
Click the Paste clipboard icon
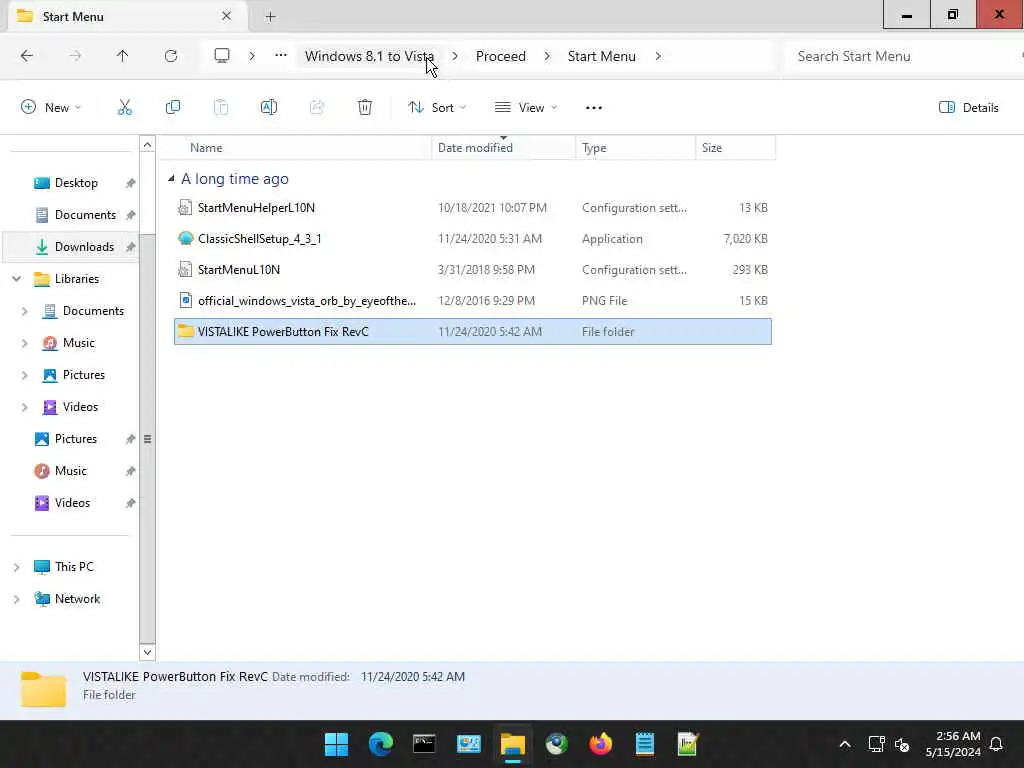221,108
